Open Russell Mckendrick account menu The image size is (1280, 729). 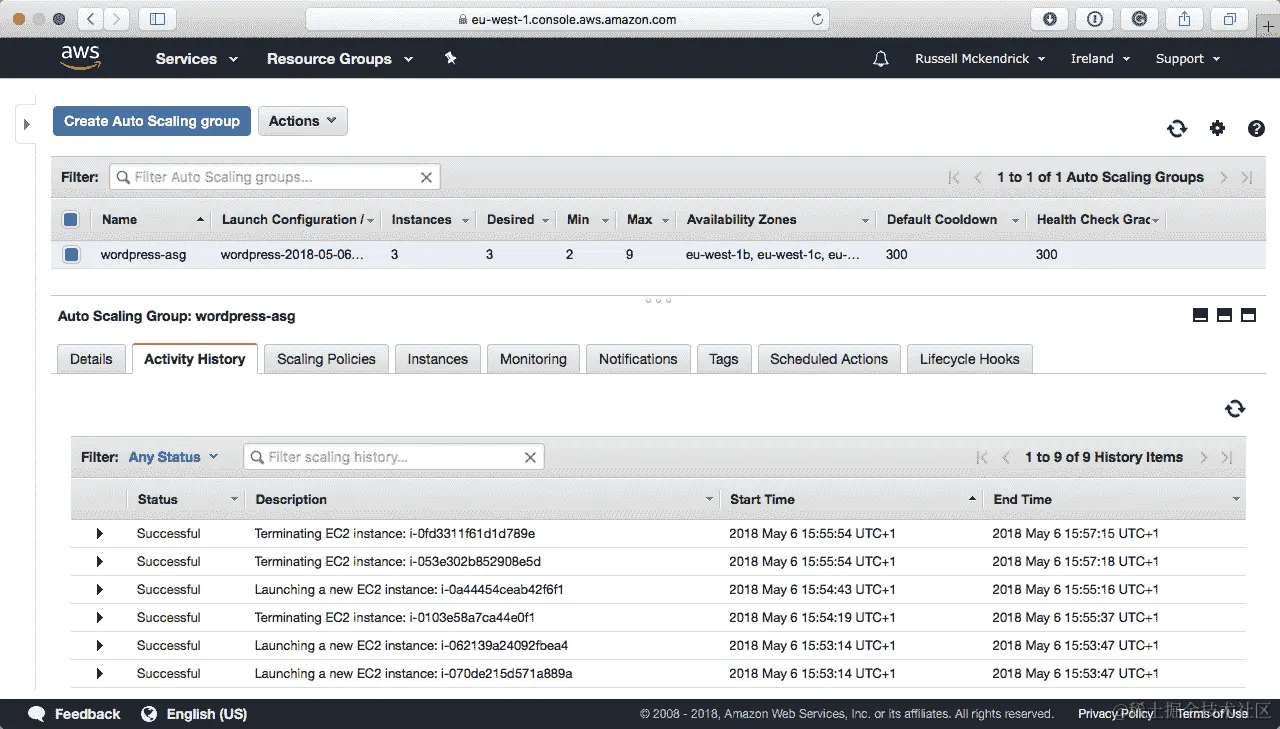[x=980, y=59]
